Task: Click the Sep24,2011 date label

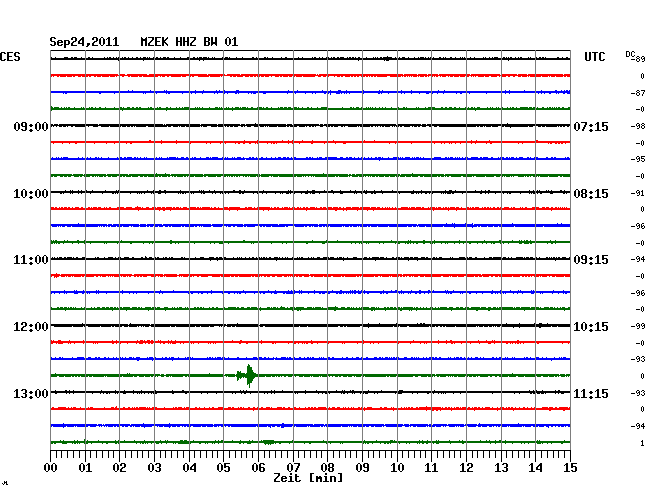Action: [x=84, y=42]
